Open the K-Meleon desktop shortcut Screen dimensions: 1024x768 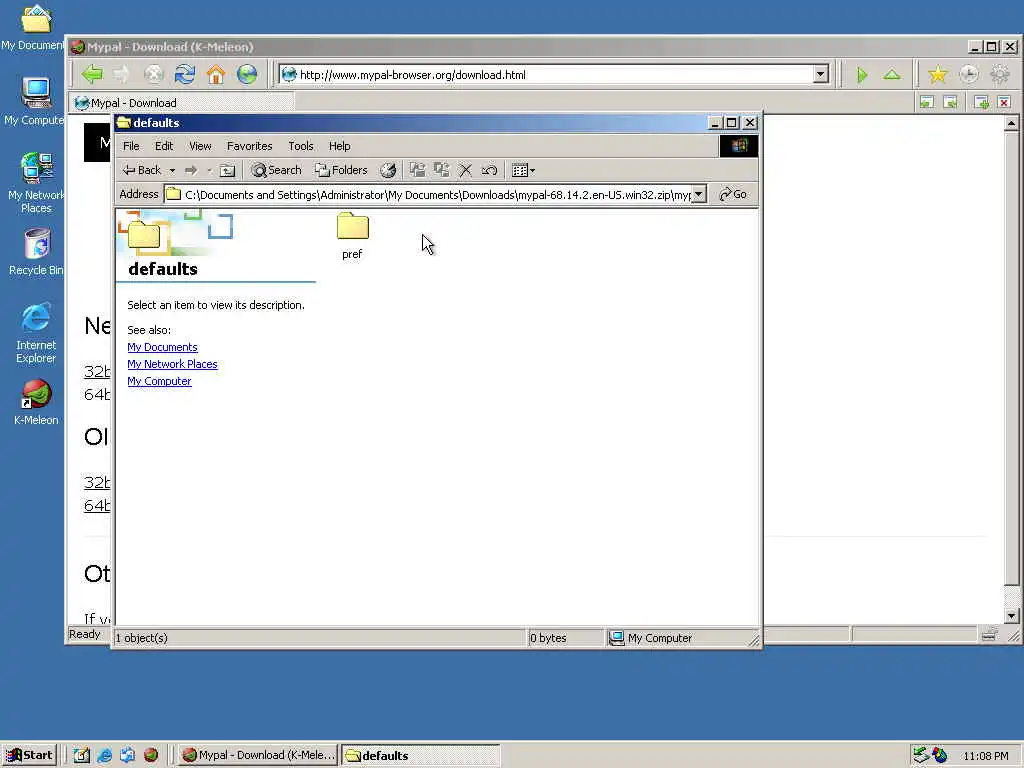(36, 402)
